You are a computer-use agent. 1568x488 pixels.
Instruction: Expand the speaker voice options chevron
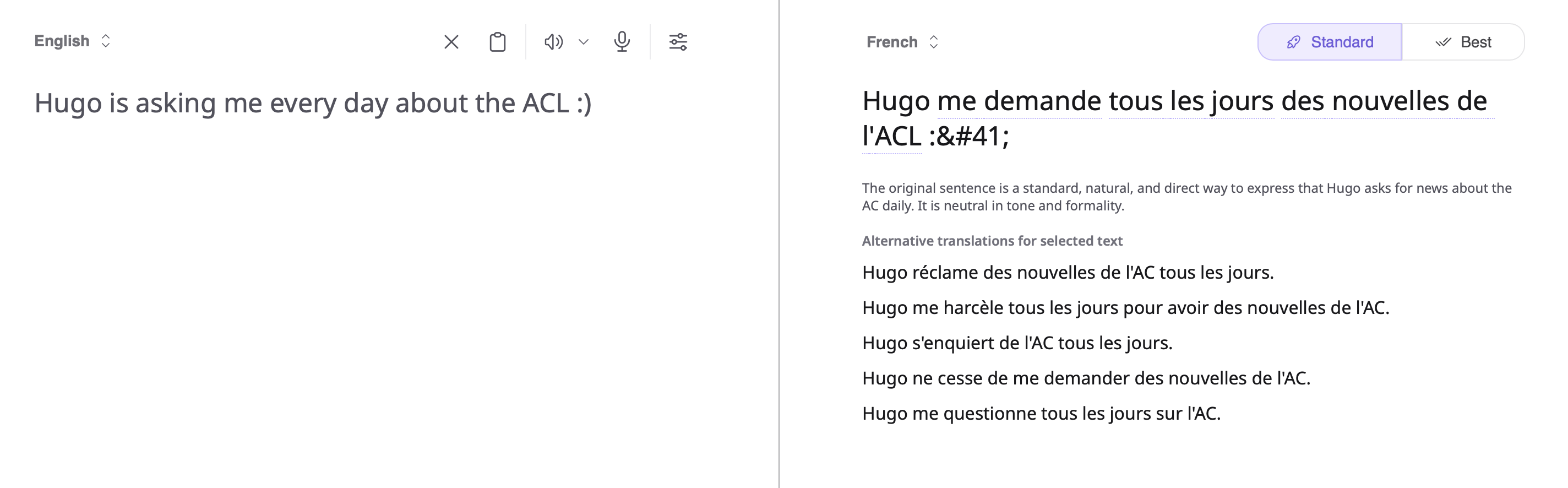[584, 42]
